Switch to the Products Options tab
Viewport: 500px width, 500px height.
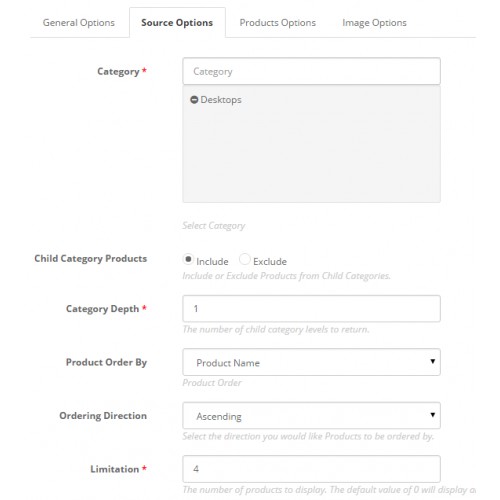[277, 23]
